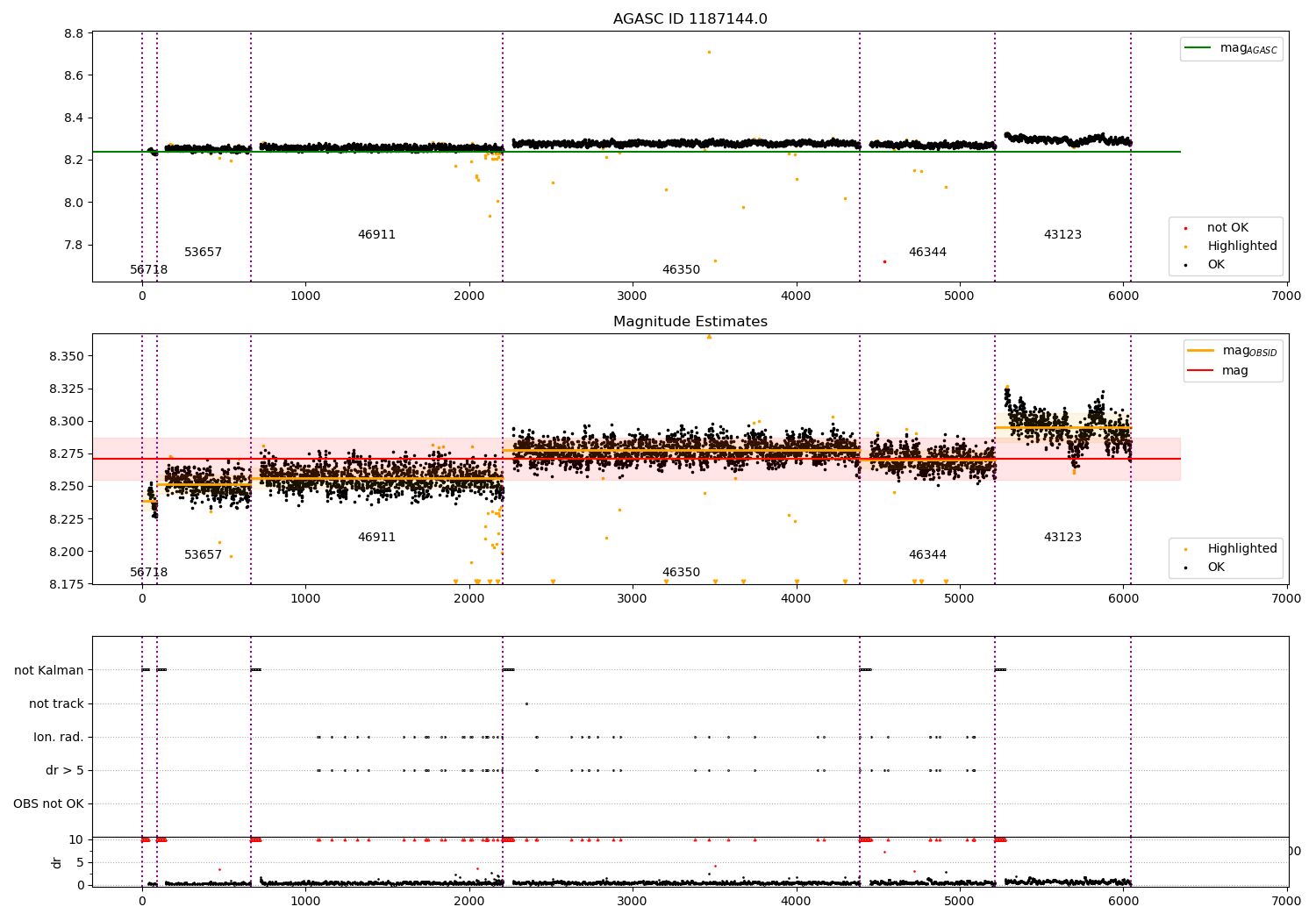Image resolution: width=1316 pixels, height=921 pixels.
Task: Click obsid label 46350 in top plot
Action: [681, 270]
